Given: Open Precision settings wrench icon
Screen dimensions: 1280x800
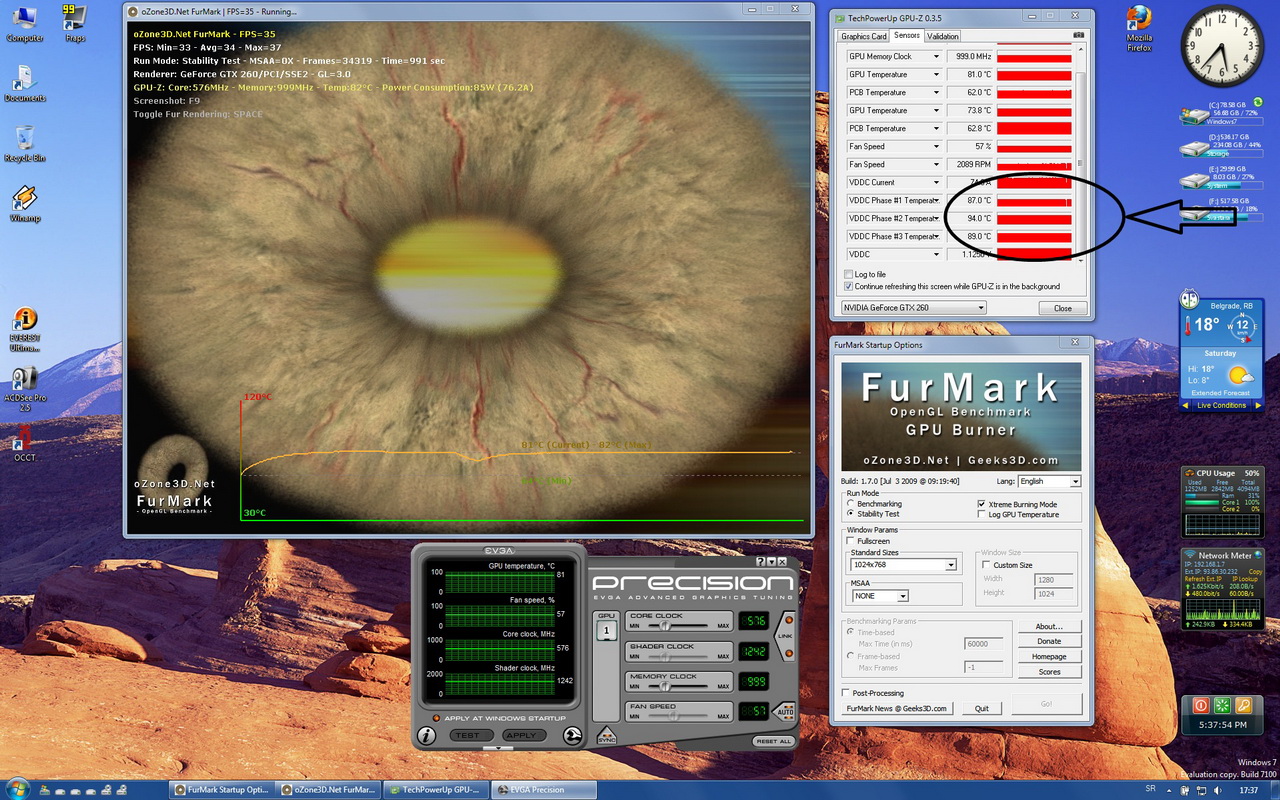Looking at the screenshot, I should click(572, 736).
